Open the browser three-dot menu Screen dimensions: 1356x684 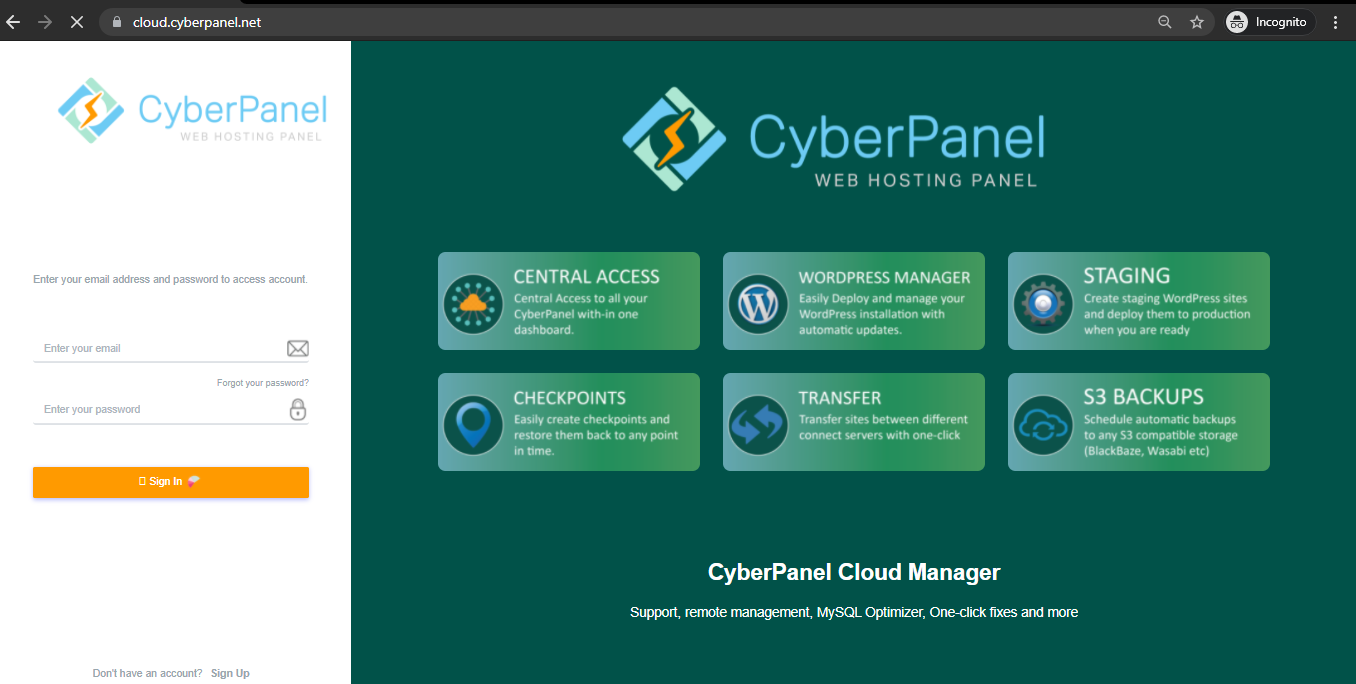1336,21
